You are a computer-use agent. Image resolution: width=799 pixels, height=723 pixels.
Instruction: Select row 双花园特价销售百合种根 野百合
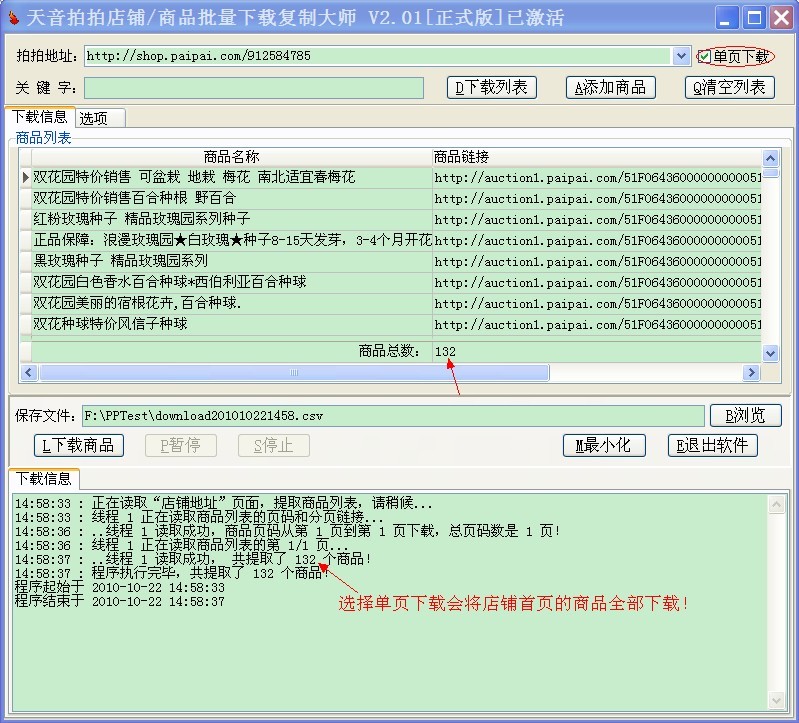click(230, 198)
